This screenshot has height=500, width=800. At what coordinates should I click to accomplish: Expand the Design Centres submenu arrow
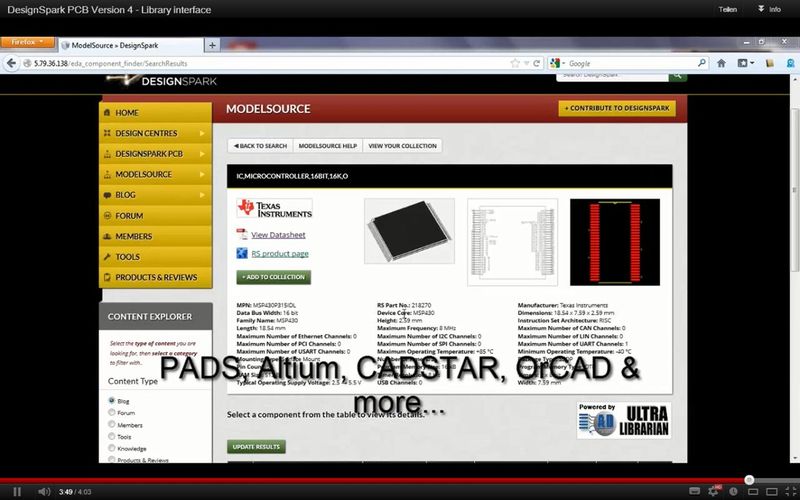(x=202, y=133)
